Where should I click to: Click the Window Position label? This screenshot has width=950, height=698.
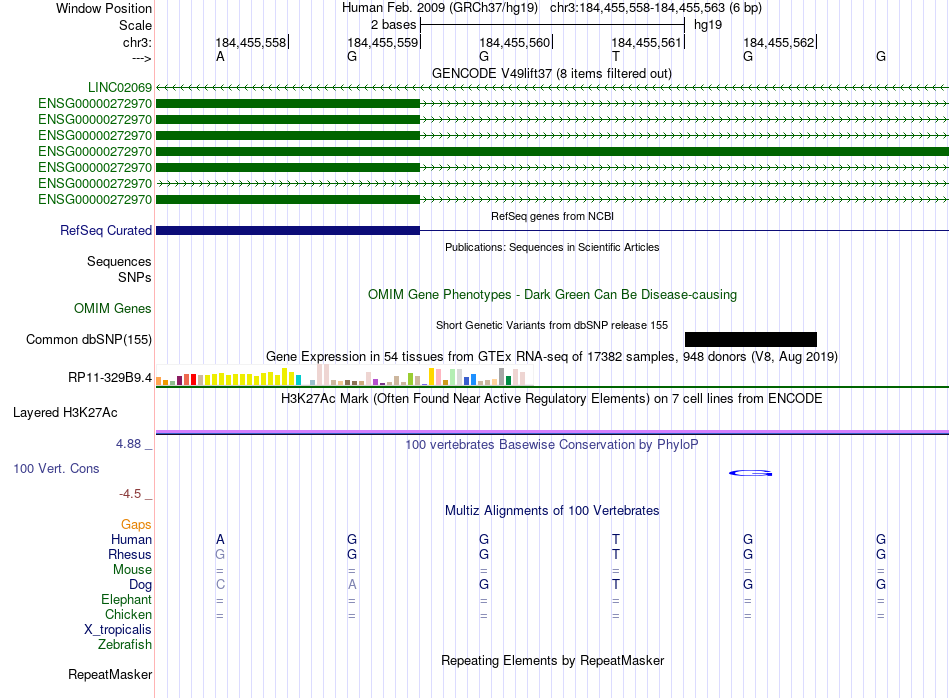point(104,9)
